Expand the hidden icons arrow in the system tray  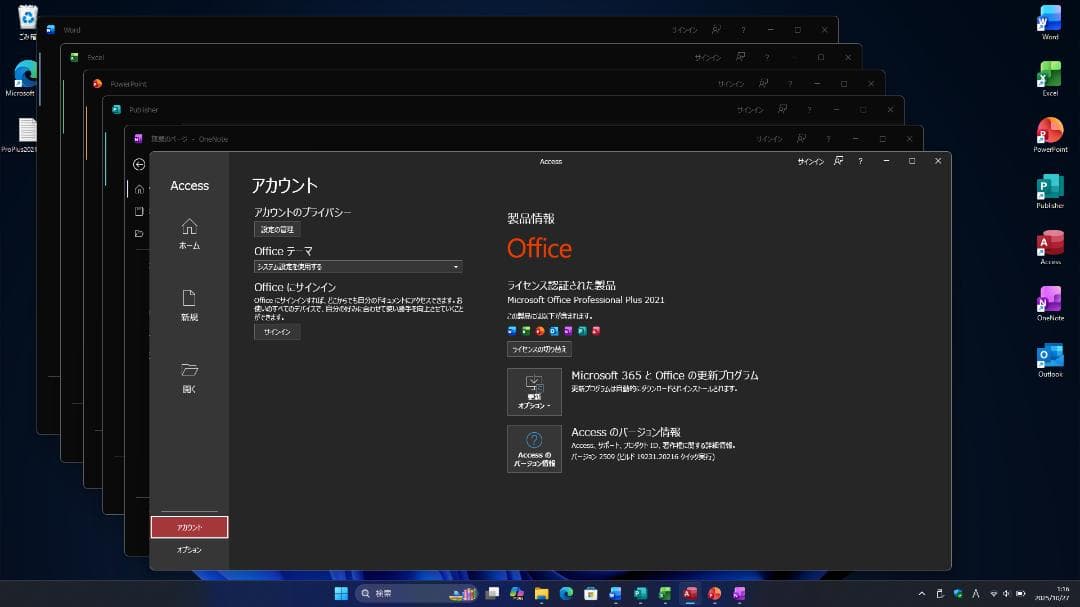(921, 593)
